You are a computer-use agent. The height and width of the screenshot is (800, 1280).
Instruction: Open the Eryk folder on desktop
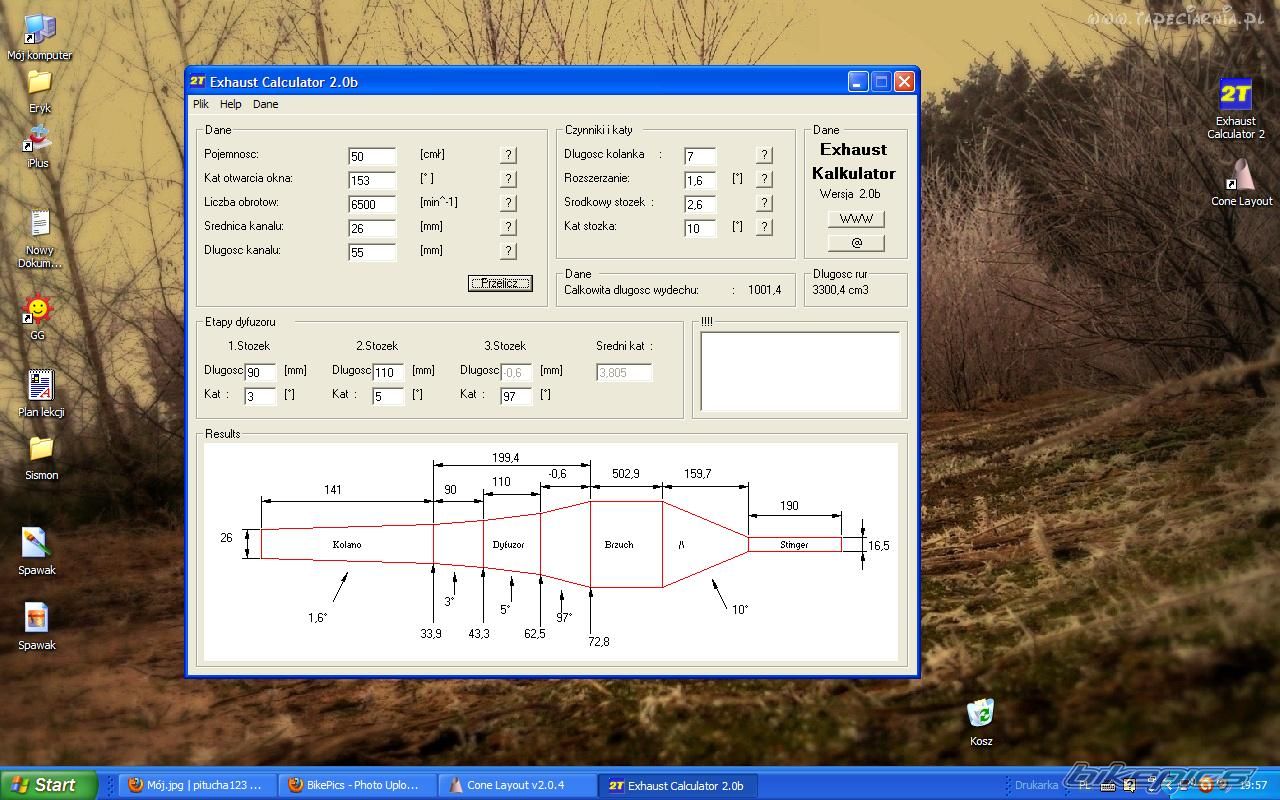pos(39,83)
